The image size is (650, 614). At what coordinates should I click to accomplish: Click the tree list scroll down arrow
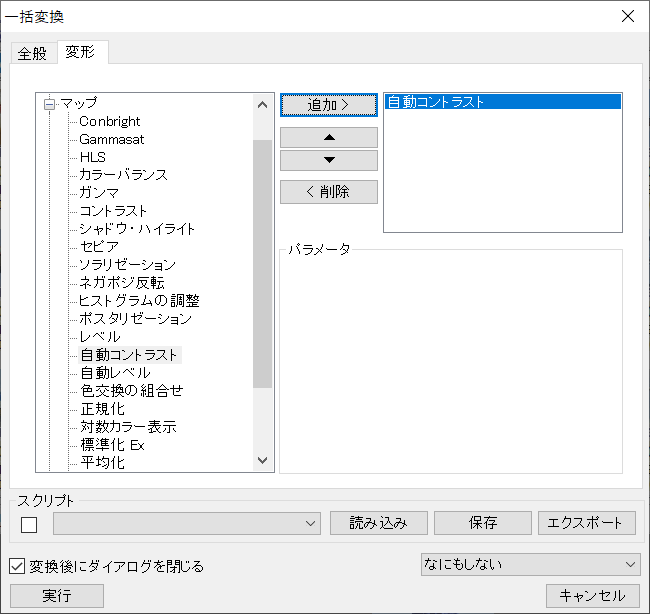(x=263, y=460)
